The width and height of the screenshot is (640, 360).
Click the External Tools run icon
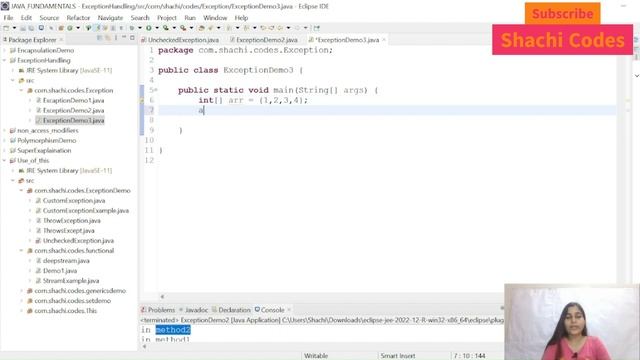183,28
